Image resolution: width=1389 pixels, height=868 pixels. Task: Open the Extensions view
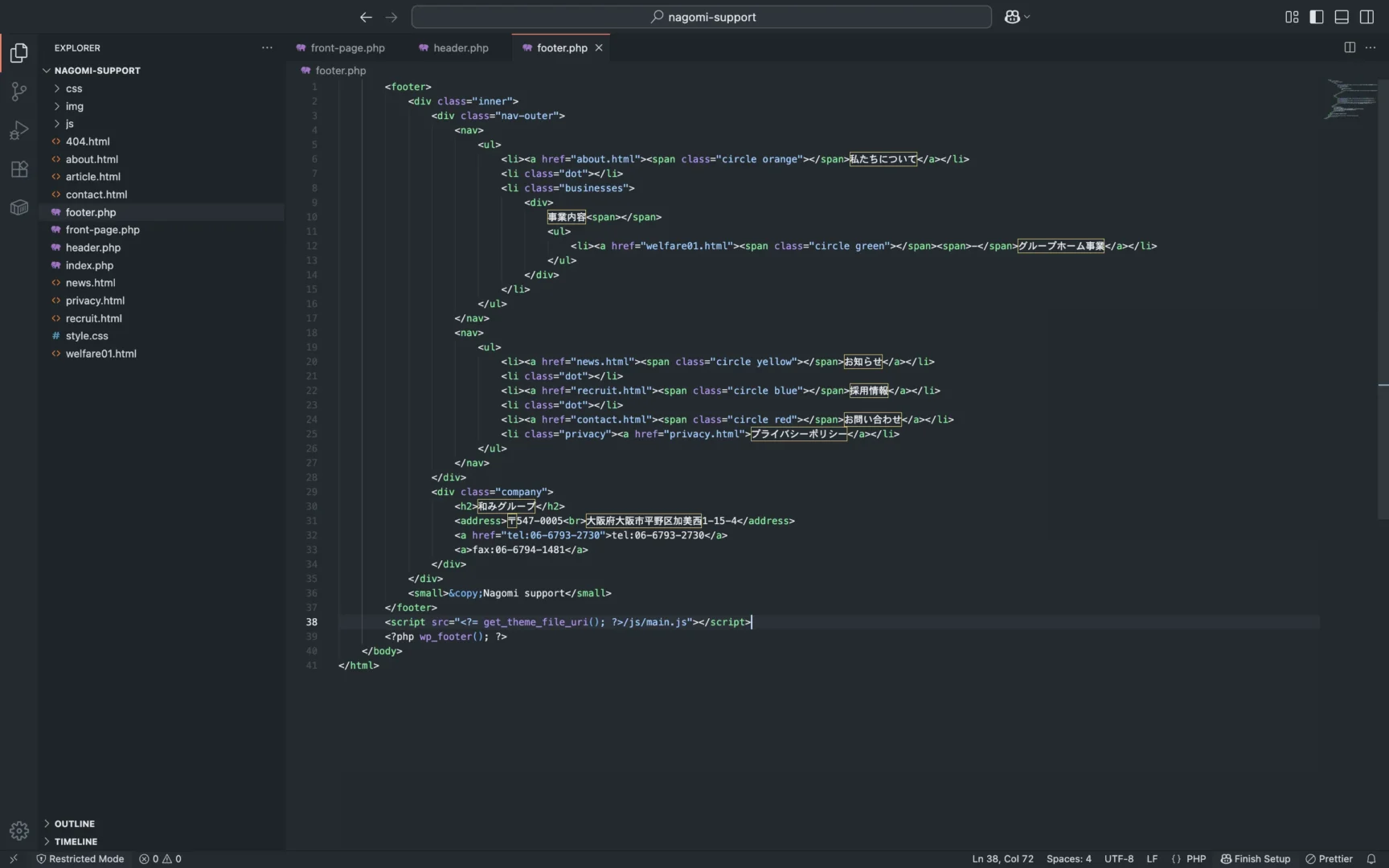(18, 169)
